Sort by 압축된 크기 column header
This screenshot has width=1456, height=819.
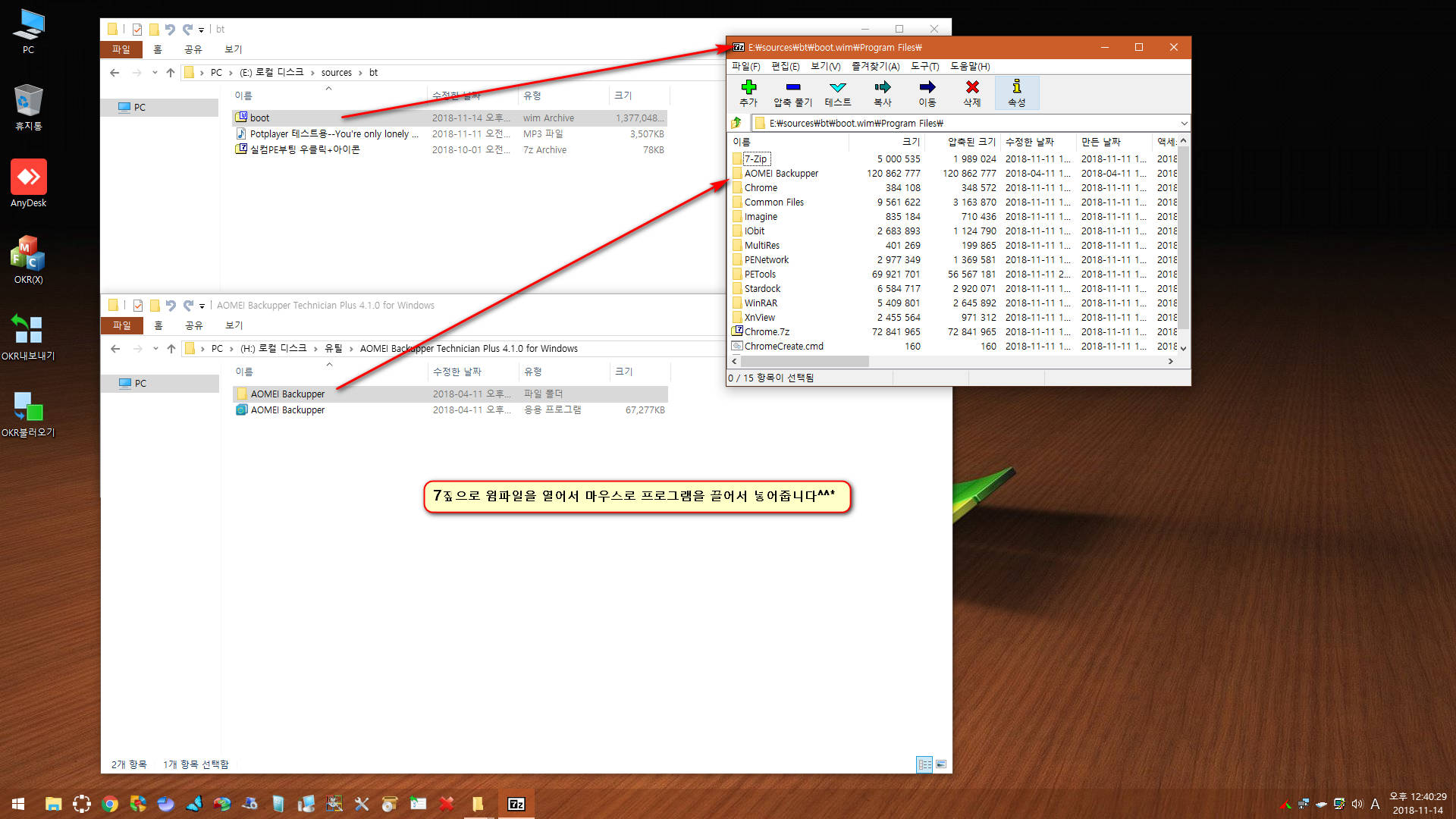coord(964,142)
